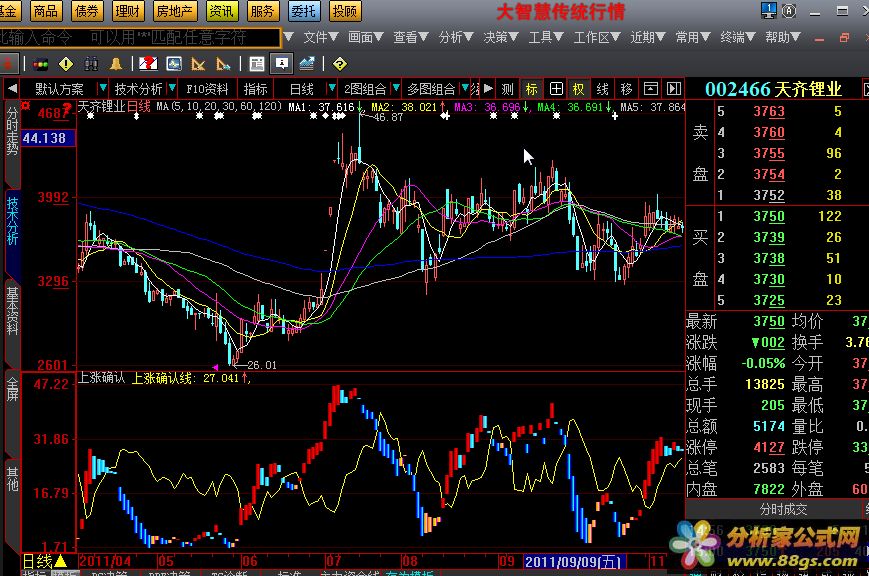
Task: Open the blue monitor waveform icon
Action: 174,64
